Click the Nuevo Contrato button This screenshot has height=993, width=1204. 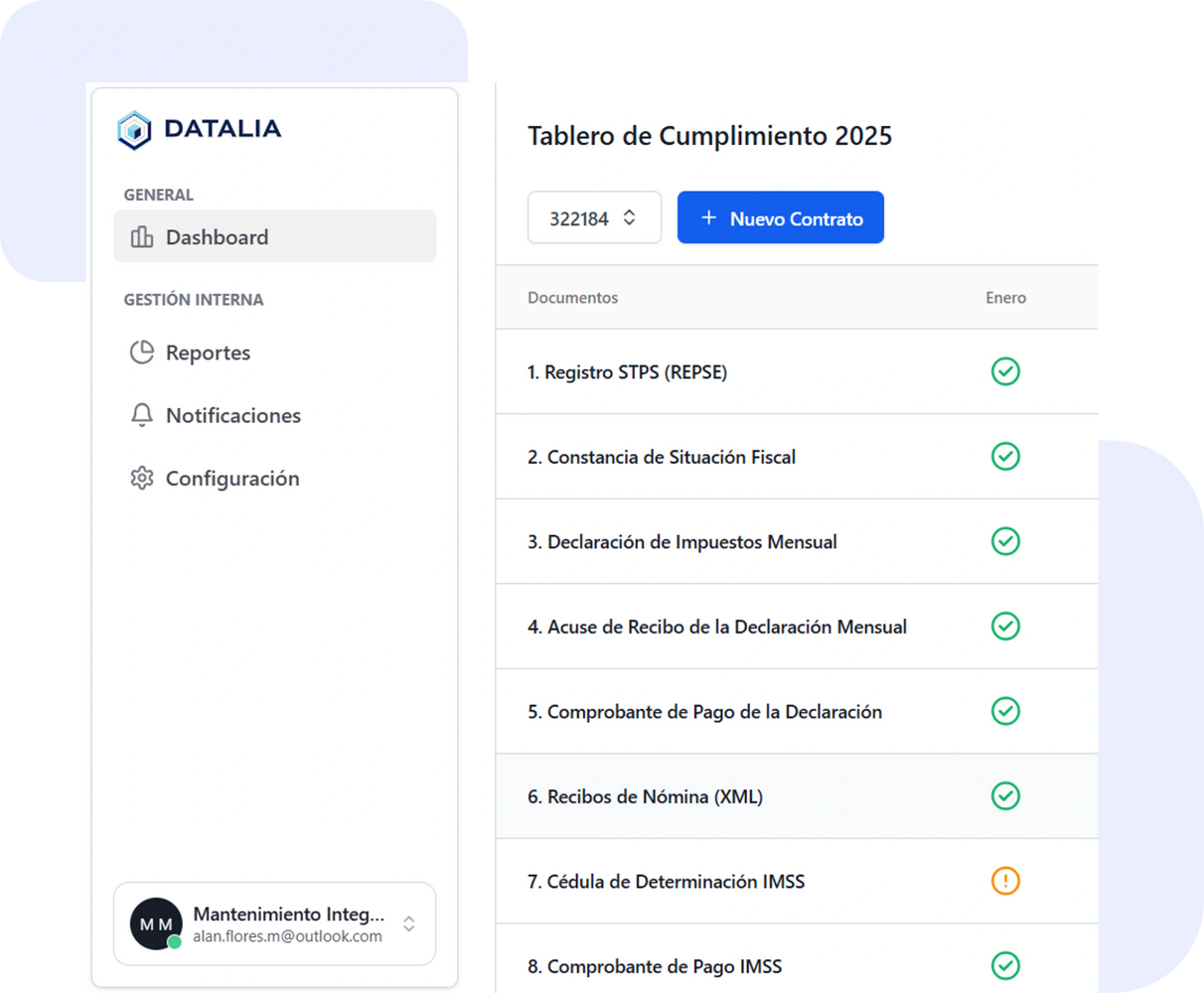click(x=781, y=217)
